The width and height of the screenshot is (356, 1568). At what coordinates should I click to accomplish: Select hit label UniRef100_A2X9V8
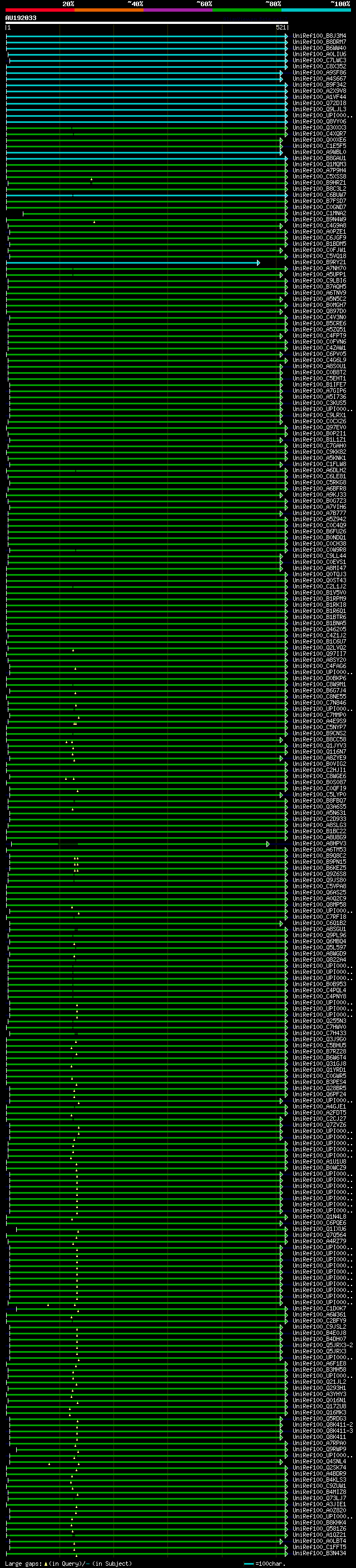[319, 91]
